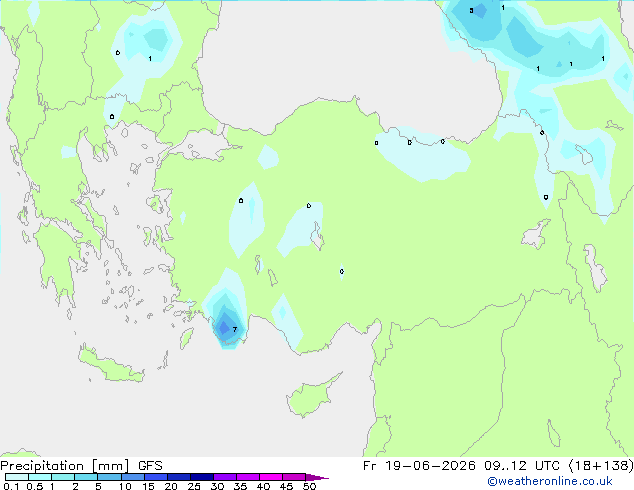
Task: Select the 20–25 mm legend swatch
Action: coord(179,477)
